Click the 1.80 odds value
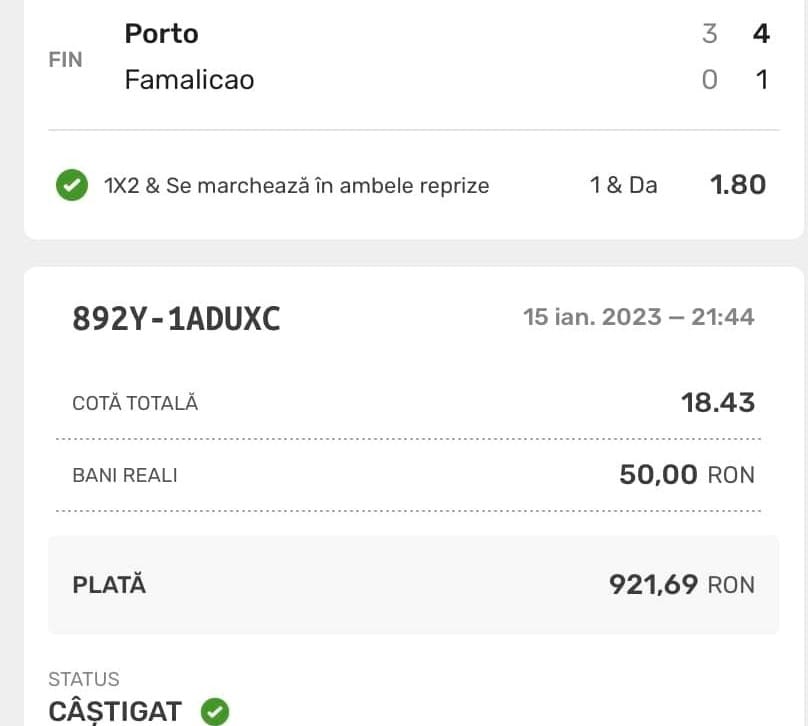808x726 pixels. tap(738, 185)
